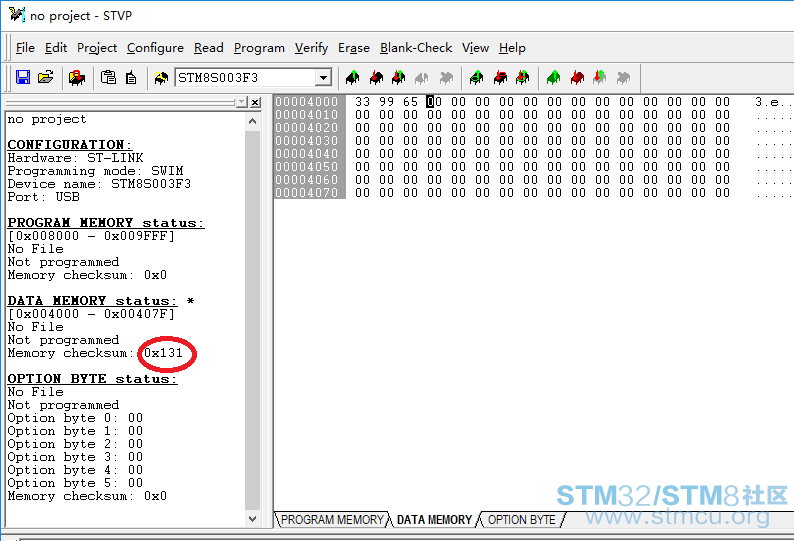
Task: Open the Erase menu
Action: [x=354, y=48]
